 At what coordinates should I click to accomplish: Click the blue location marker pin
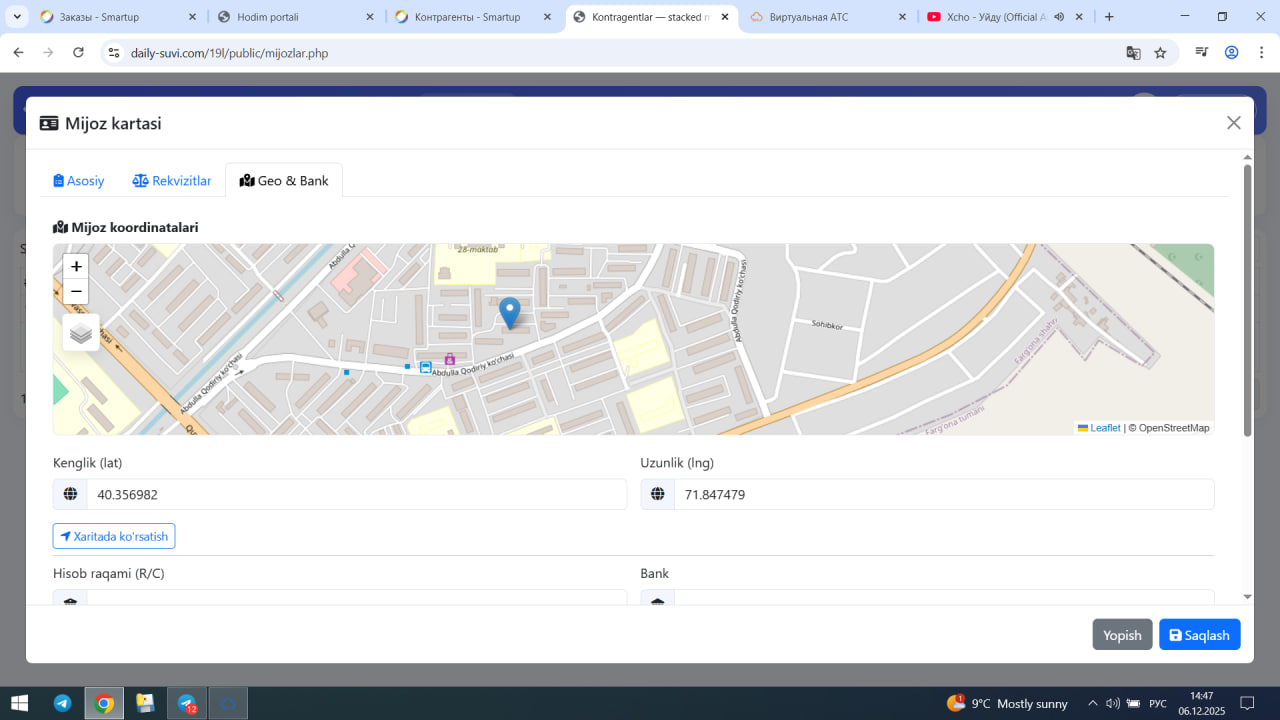(509, 312)
